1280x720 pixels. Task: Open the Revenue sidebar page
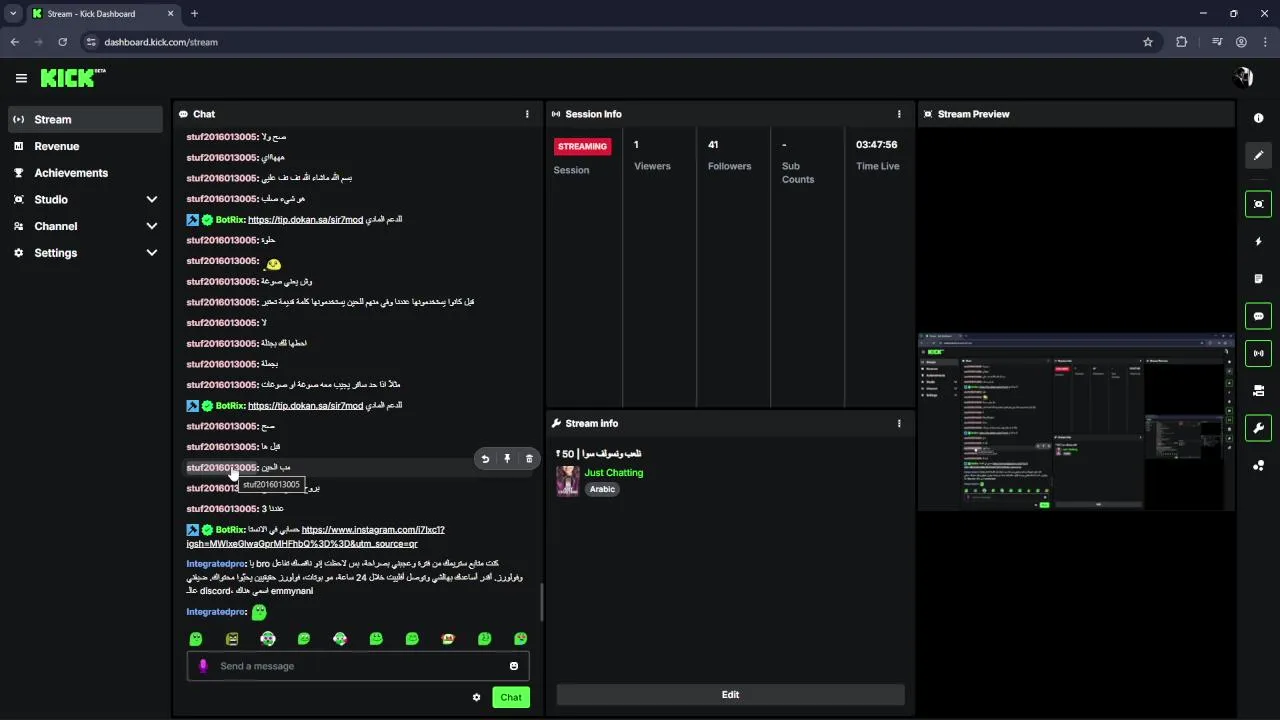coord(85,146)
